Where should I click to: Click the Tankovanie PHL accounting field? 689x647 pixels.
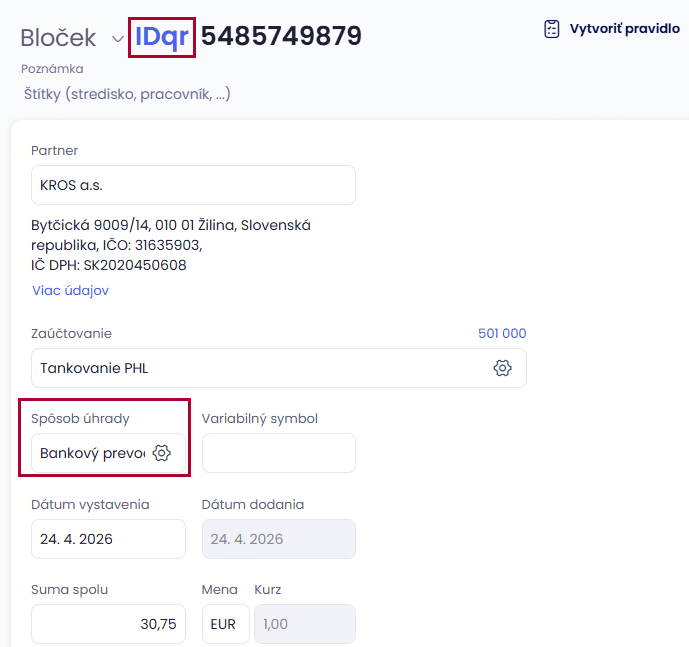(x=260, y=368)
